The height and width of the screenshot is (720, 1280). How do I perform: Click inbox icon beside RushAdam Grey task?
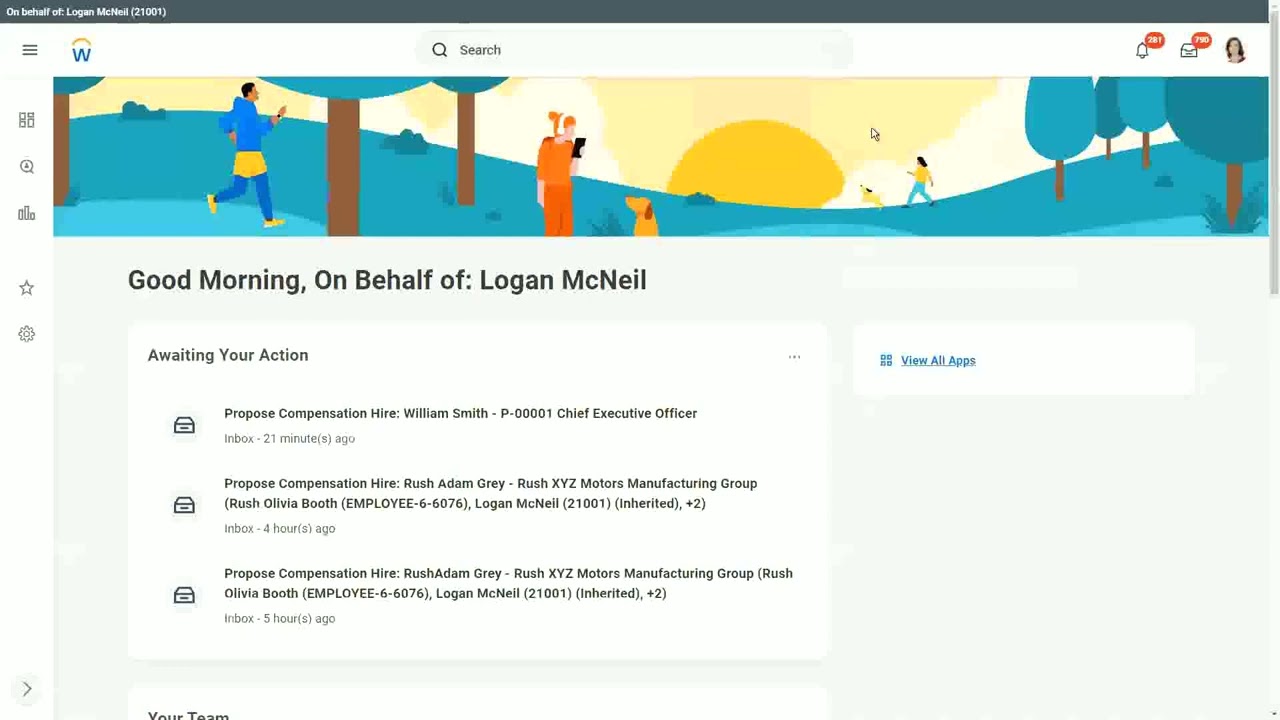click(x=184, y=596)
